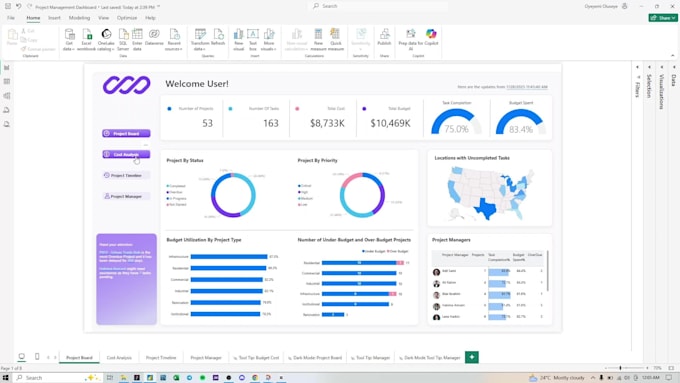Open the user account icon
680x383 pixels.
(624, 6)
